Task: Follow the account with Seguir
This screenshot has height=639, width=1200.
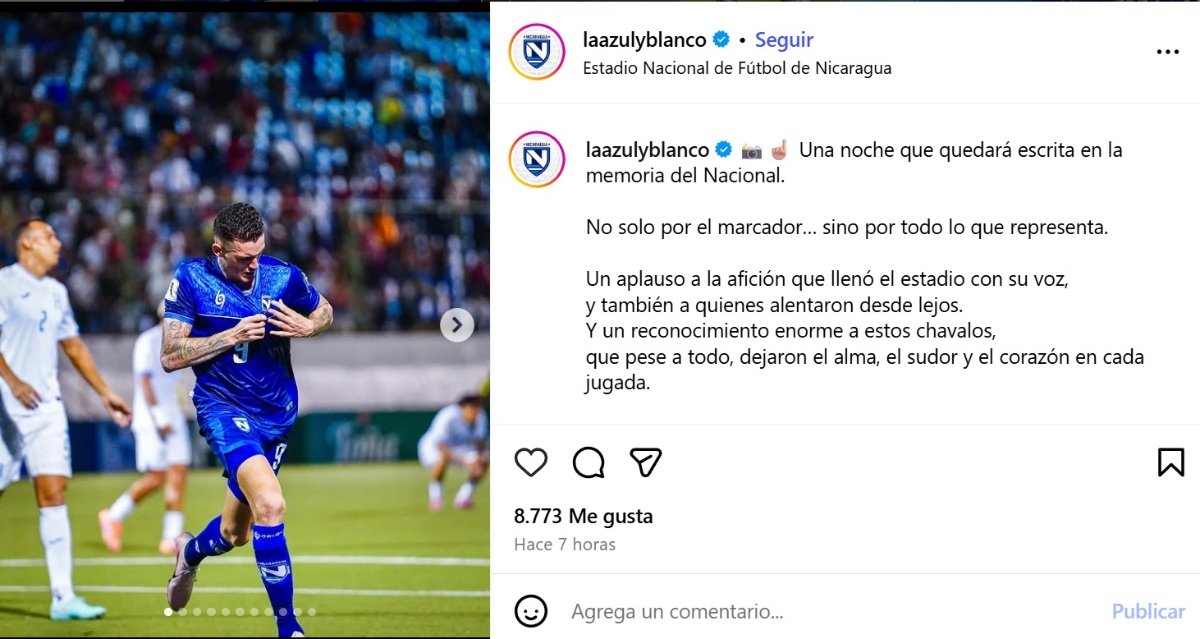Action: (x=784, y=40)
